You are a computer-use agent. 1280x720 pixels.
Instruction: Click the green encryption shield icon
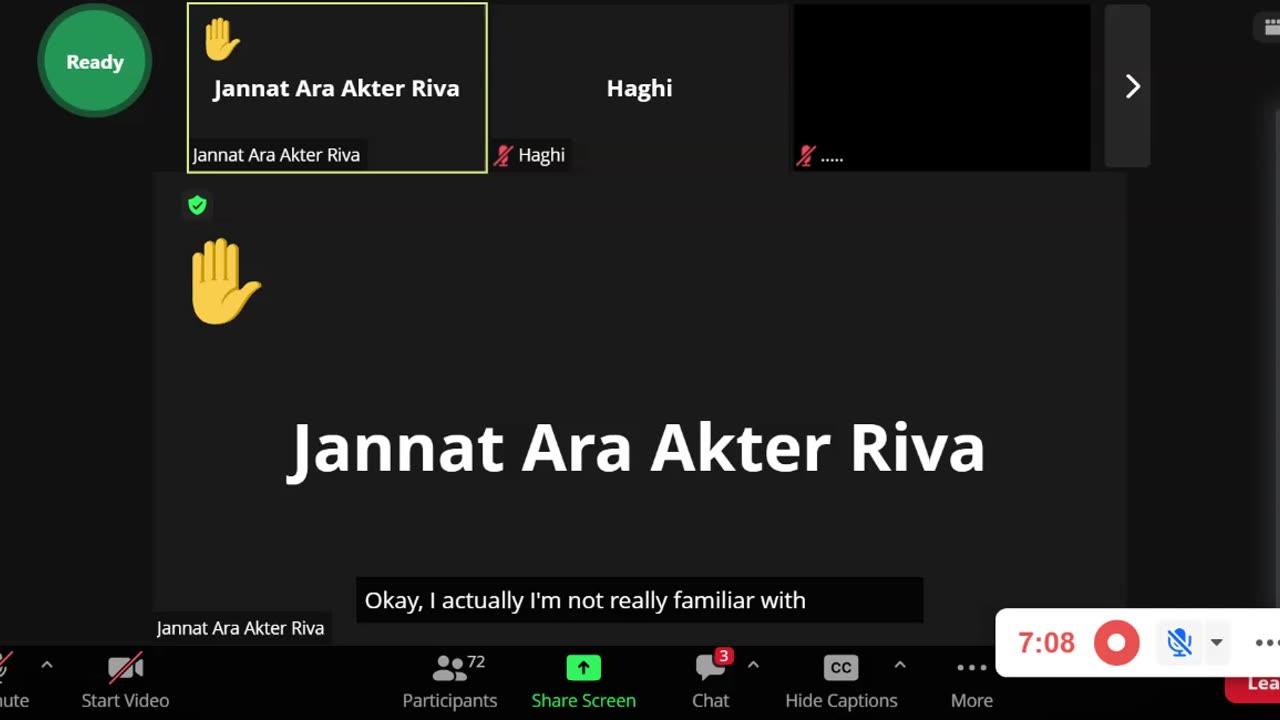point(197,205)
